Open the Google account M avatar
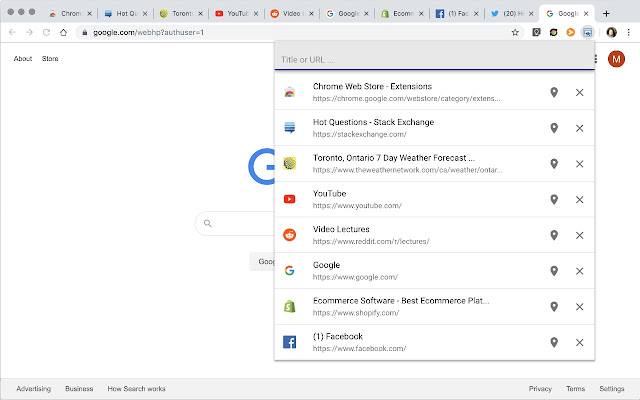Image resolution: width=640 pixels, height=400 pixels. [x=616, y=59]
